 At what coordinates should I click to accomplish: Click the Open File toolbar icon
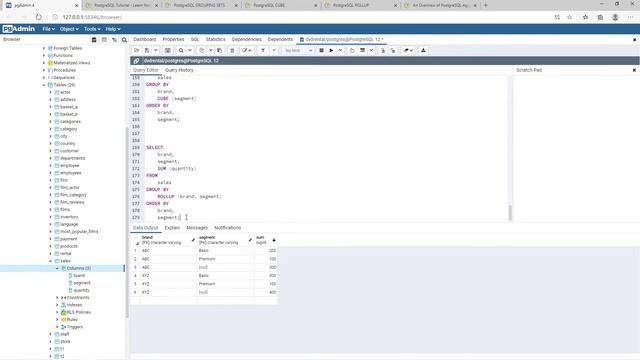pyautogui.click(x=137, y=50)
